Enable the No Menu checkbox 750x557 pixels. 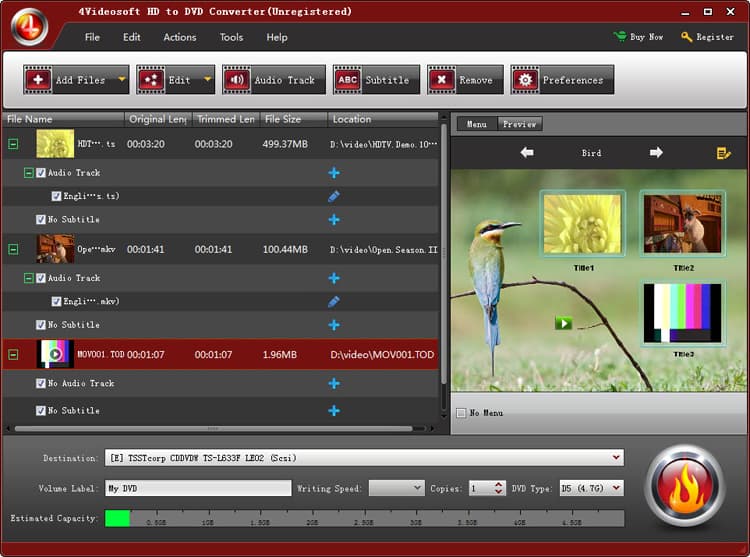click(x=461, y=413)
